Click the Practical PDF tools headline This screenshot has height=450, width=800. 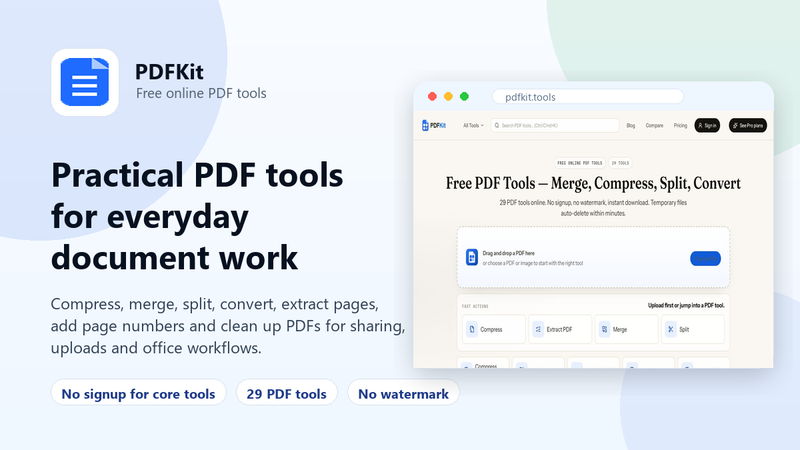pos(197,216)
